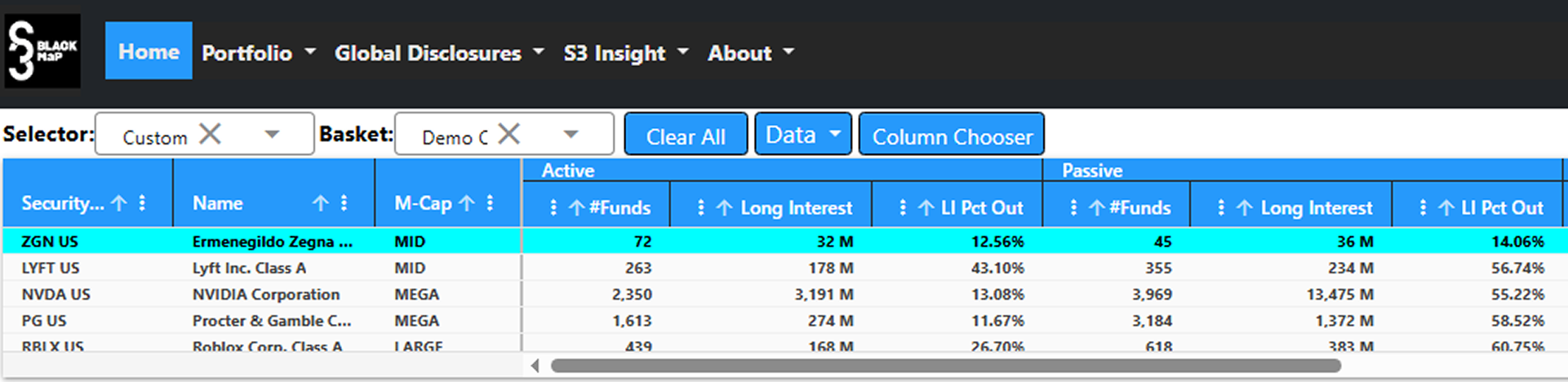The width and height of the screenshot is (1568, 382).
Task: Click the NVIDIA Corporation name cell
Action: [x=266, y=294]
